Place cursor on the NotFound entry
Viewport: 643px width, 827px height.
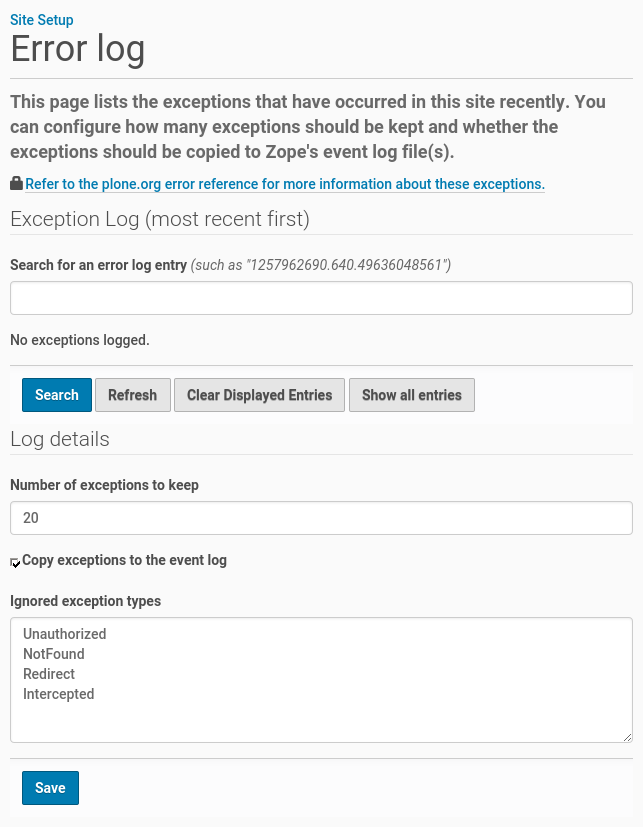tap(54, 654)
